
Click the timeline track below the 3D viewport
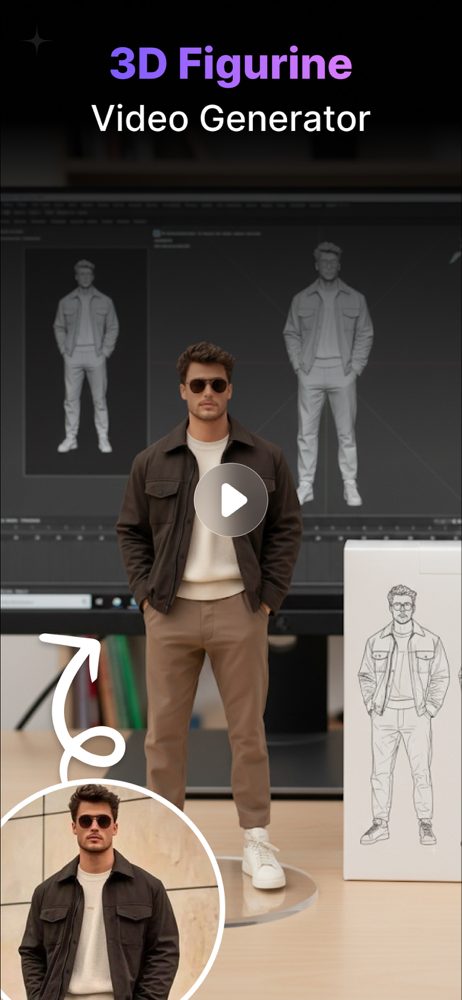[231, 529]
